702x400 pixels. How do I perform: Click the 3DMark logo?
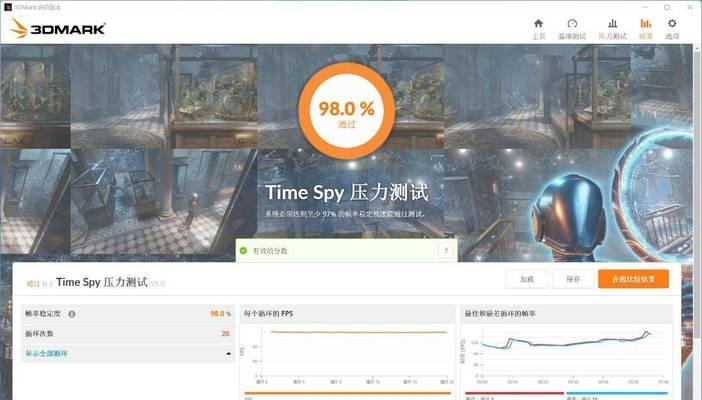[x=58, y=29]
